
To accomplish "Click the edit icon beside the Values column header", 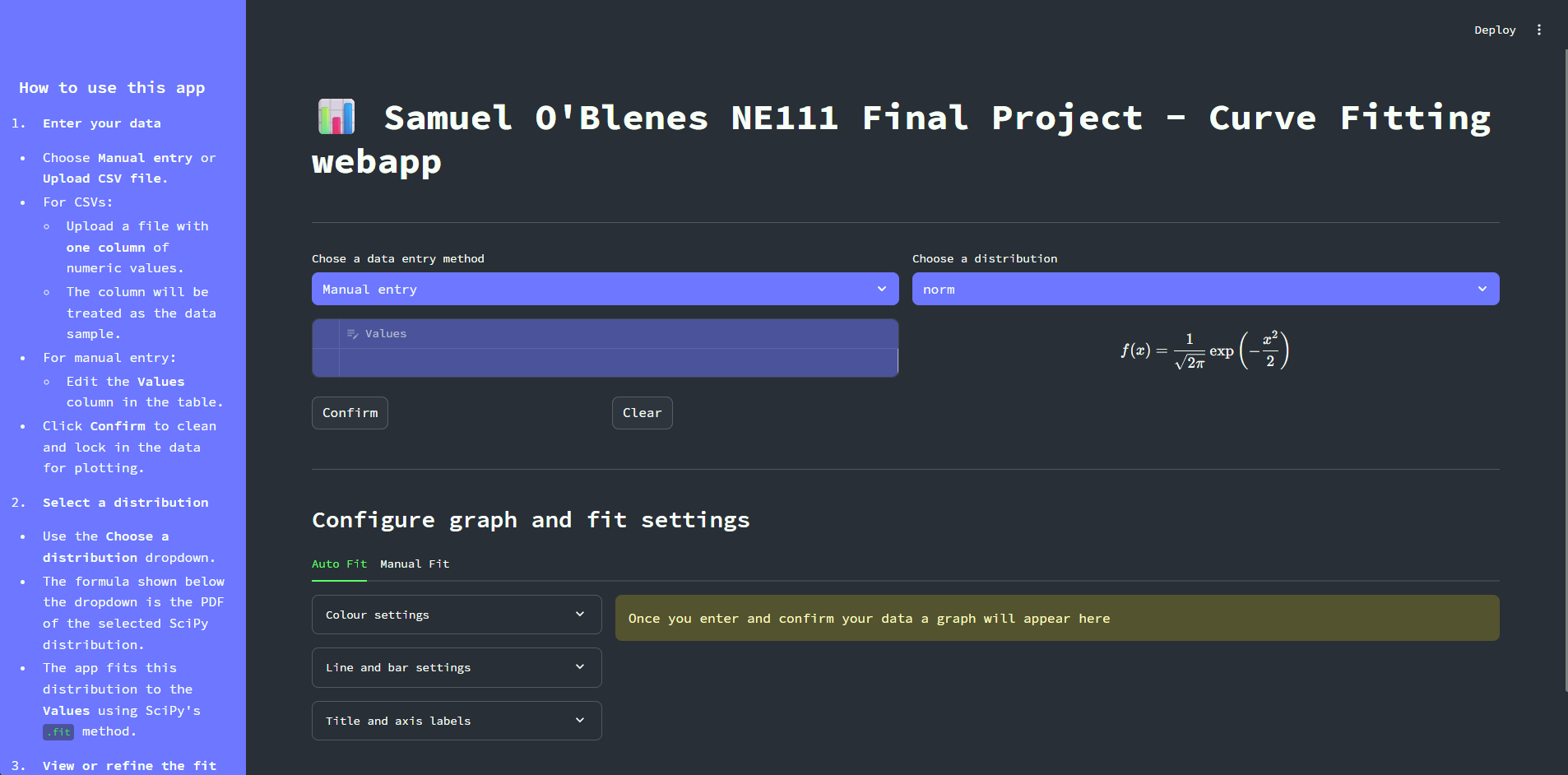I will 353,333.
